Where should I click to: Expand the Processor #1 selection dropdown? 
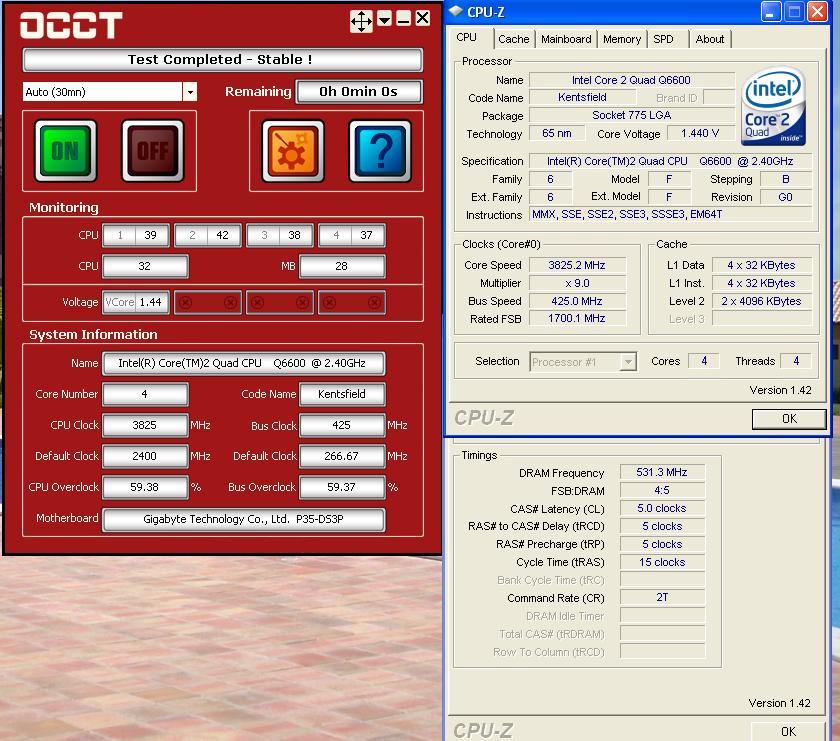pos(628,362)
